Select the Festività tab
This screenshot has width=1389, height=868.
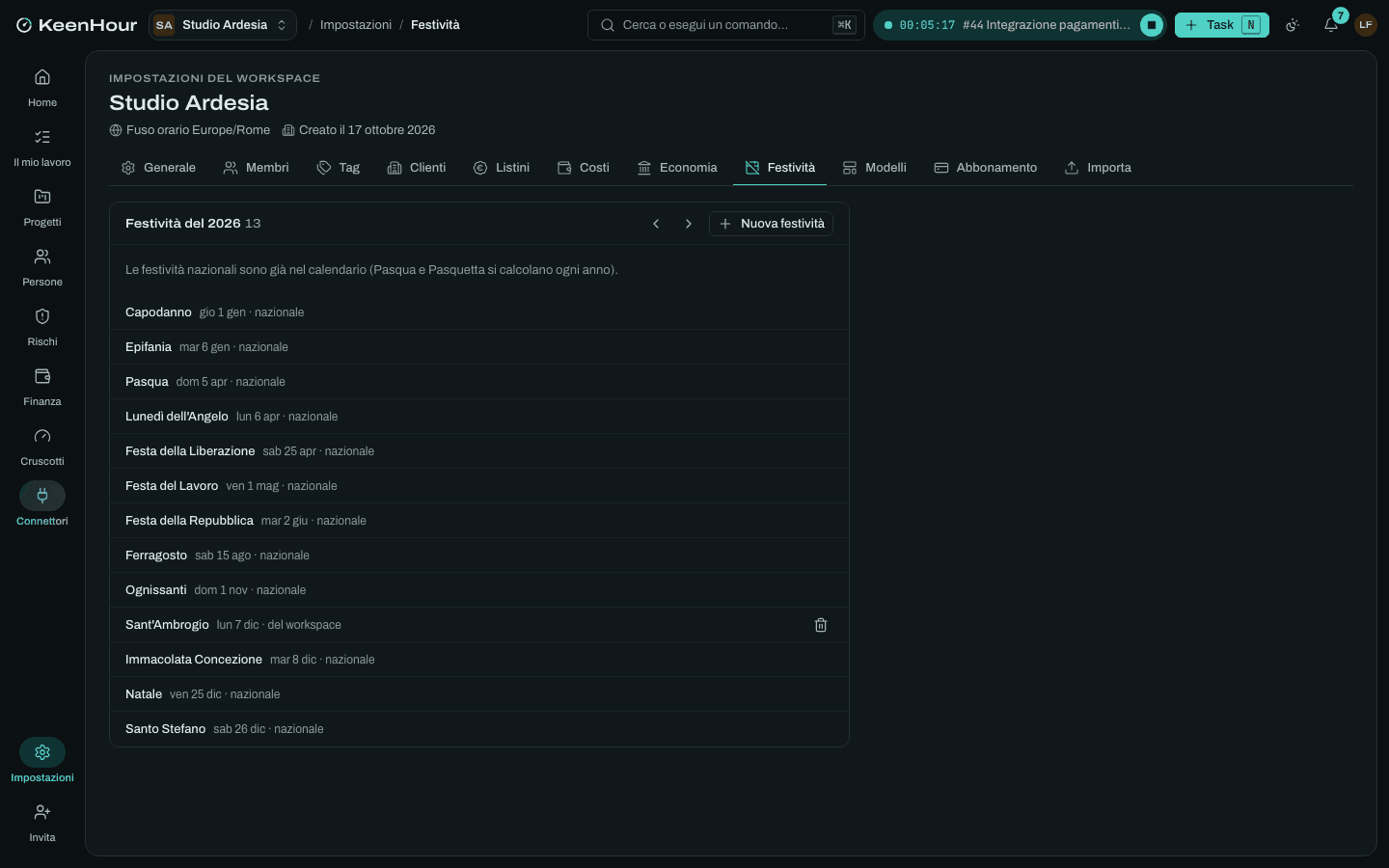780,168
